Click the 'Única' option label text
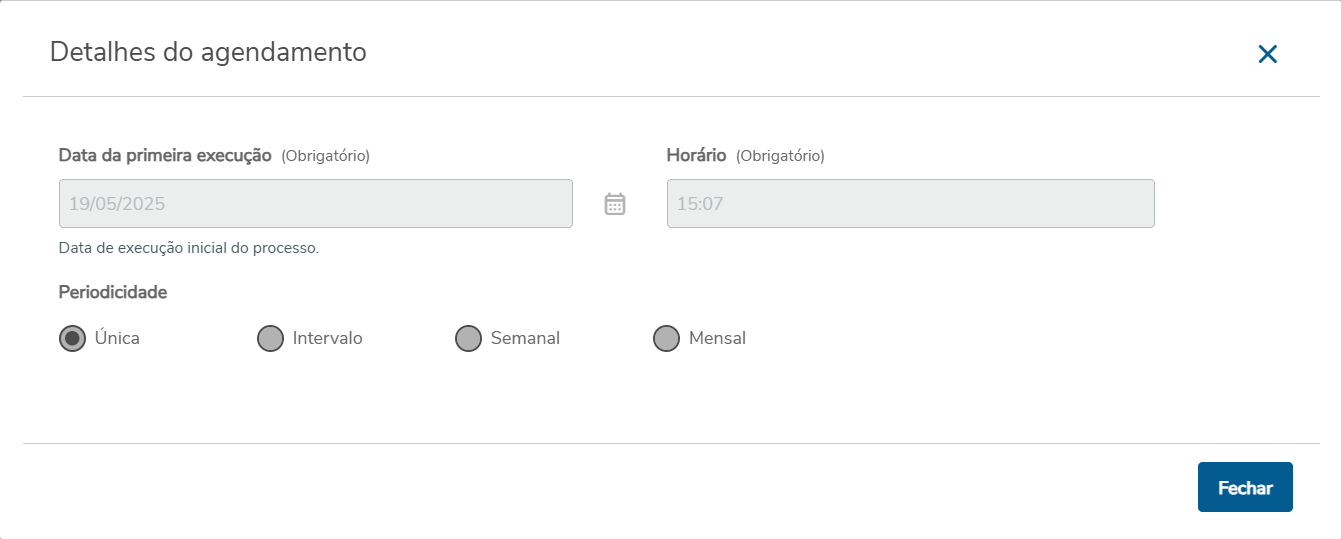This screenshot has width=1341, height=539. pyautogui.click(x=117, y=338)
